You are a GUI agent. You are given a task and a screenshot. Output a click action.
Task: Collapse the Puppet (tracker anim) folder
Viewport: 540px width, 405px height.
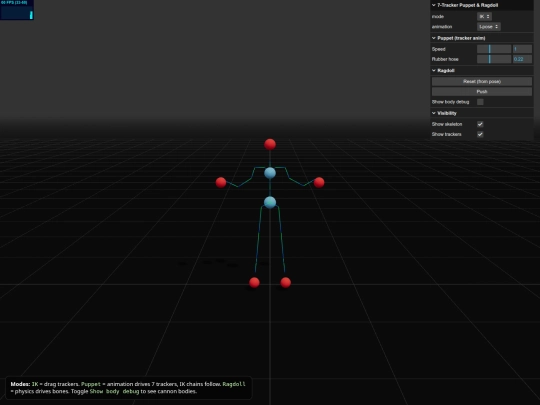pos(481,38)
